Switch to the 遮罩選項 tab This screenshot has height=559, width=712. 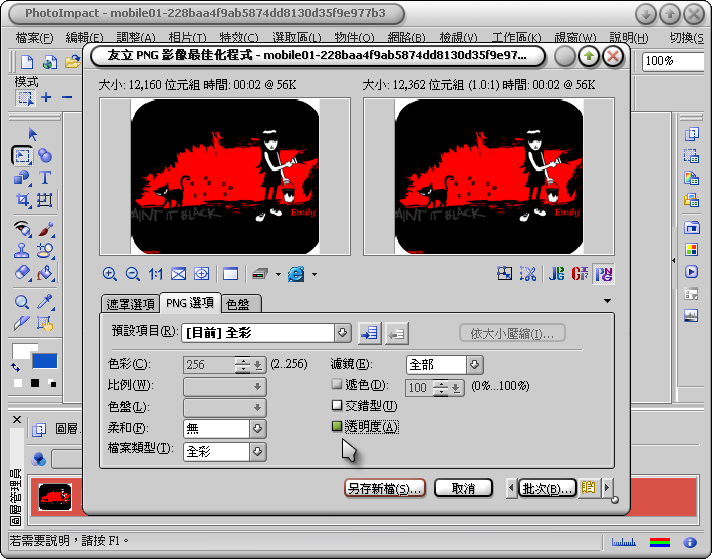click(x=130, y=304)
